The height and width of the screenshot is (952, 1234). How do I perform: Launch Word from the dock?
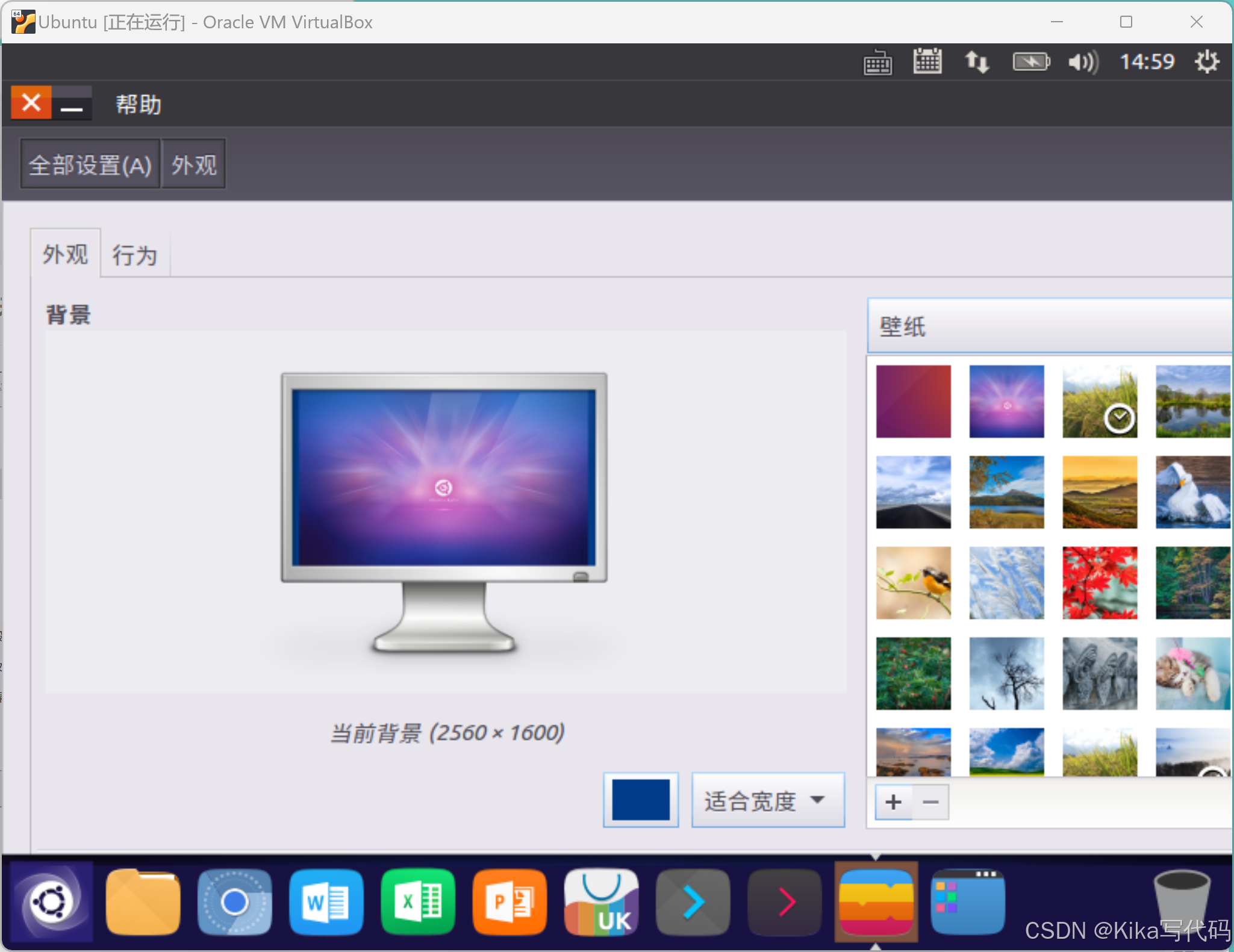[x=326, y=901]
